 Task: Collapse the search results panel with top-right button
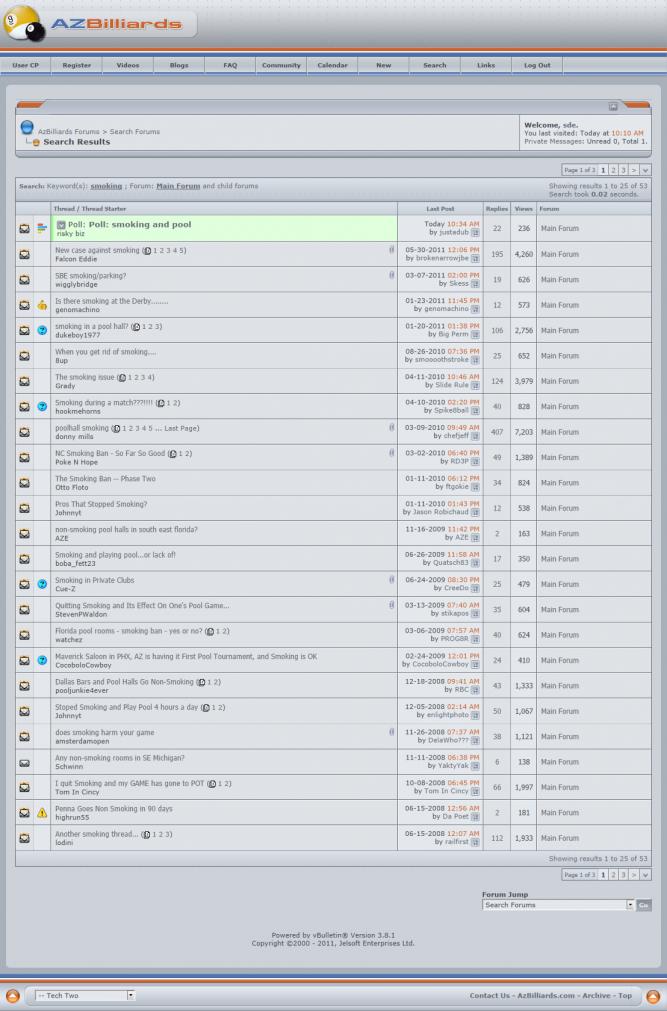613,106
